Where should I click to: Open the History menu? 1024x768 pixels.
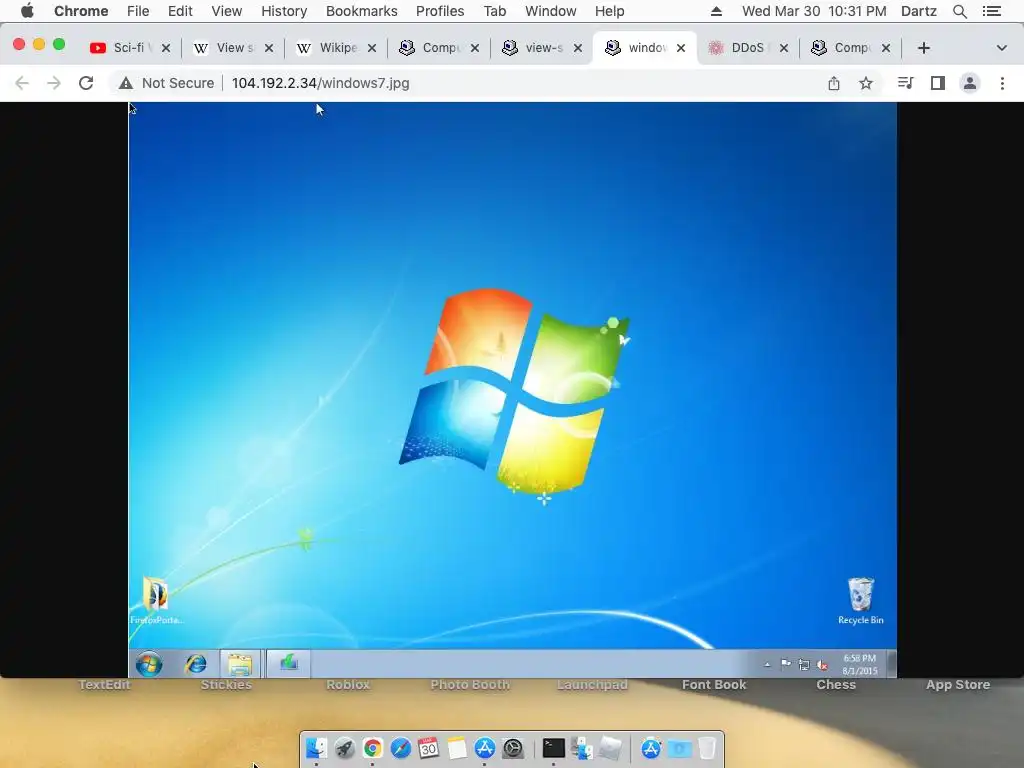tap(284, 11)
